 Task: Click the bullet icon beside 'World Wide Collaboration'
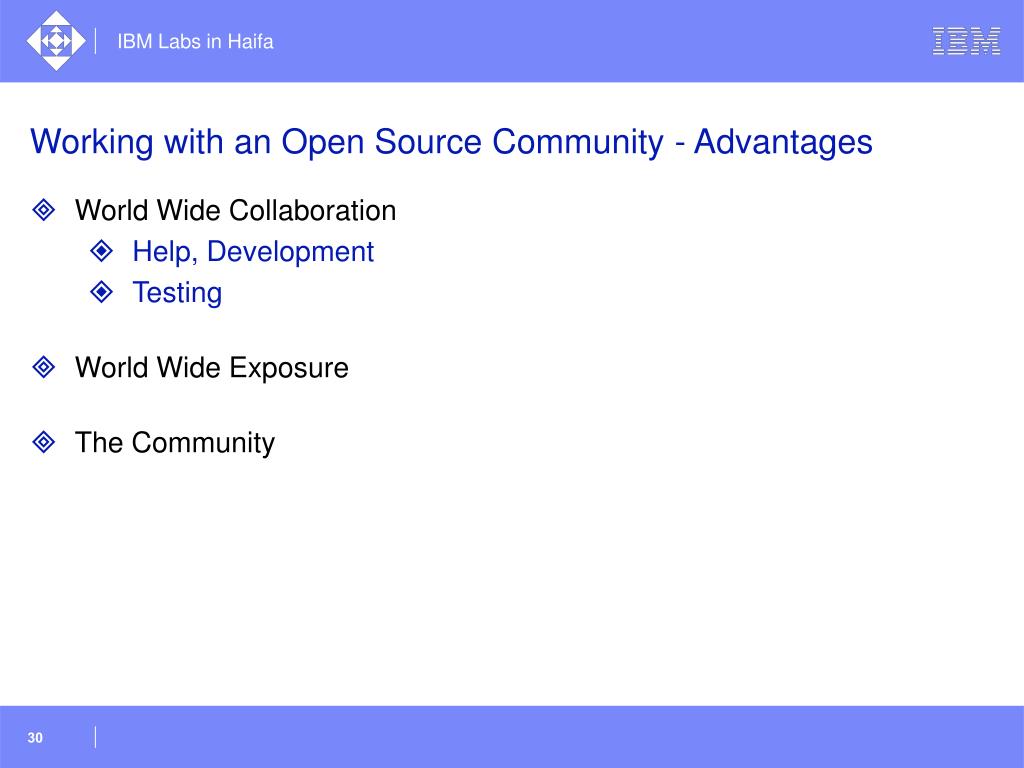point(44,210)
